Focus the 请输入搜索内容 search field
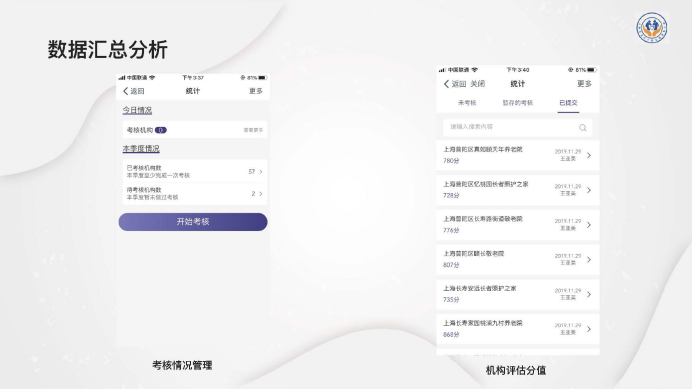 coord(518,127)
